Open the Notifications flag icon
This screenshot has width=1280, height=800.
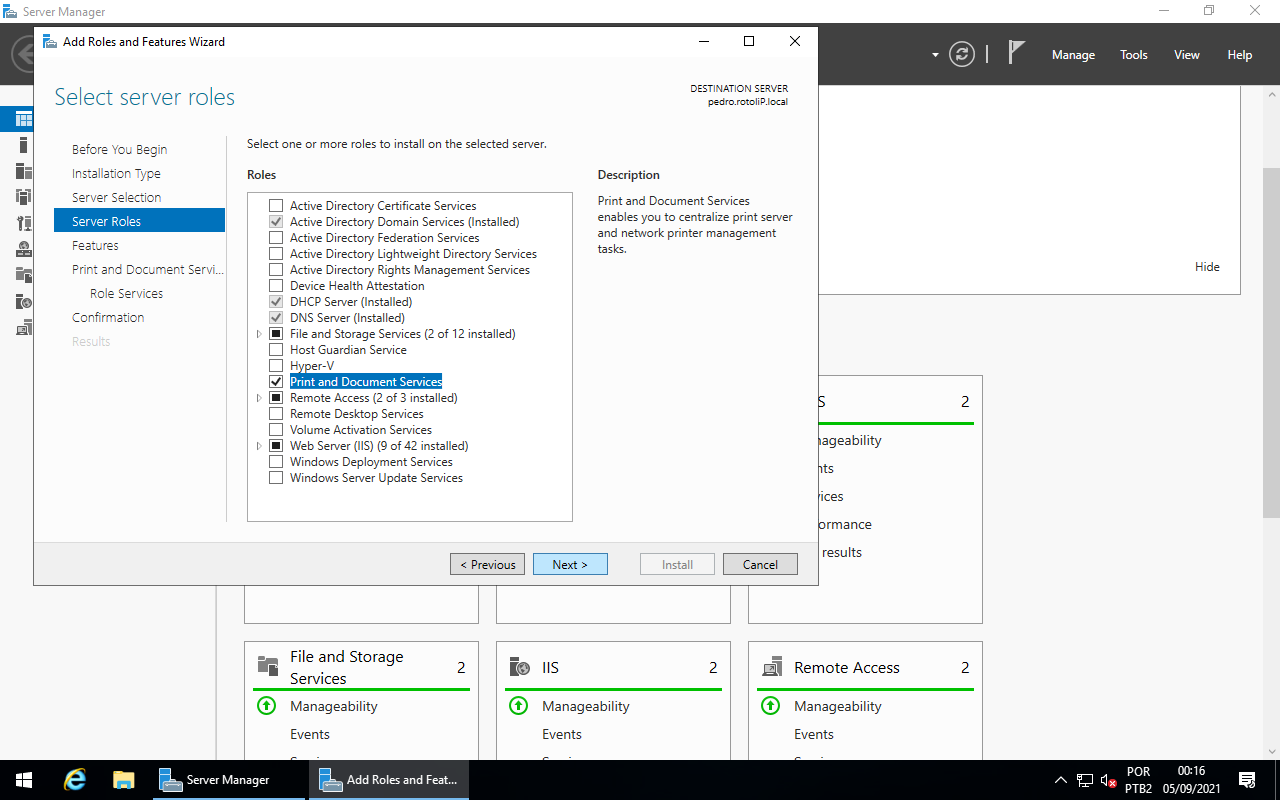point(1016,53)
